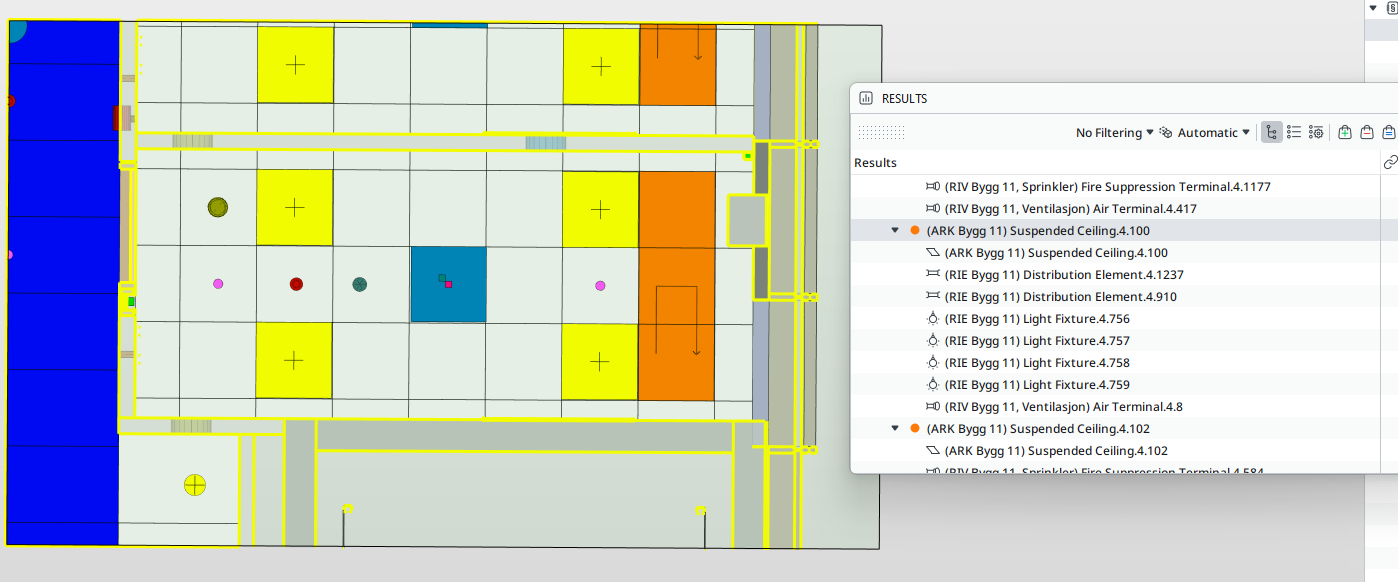
Task: Click the lamp icon of Light Fixture.4.759
Action: click(933, 385)
